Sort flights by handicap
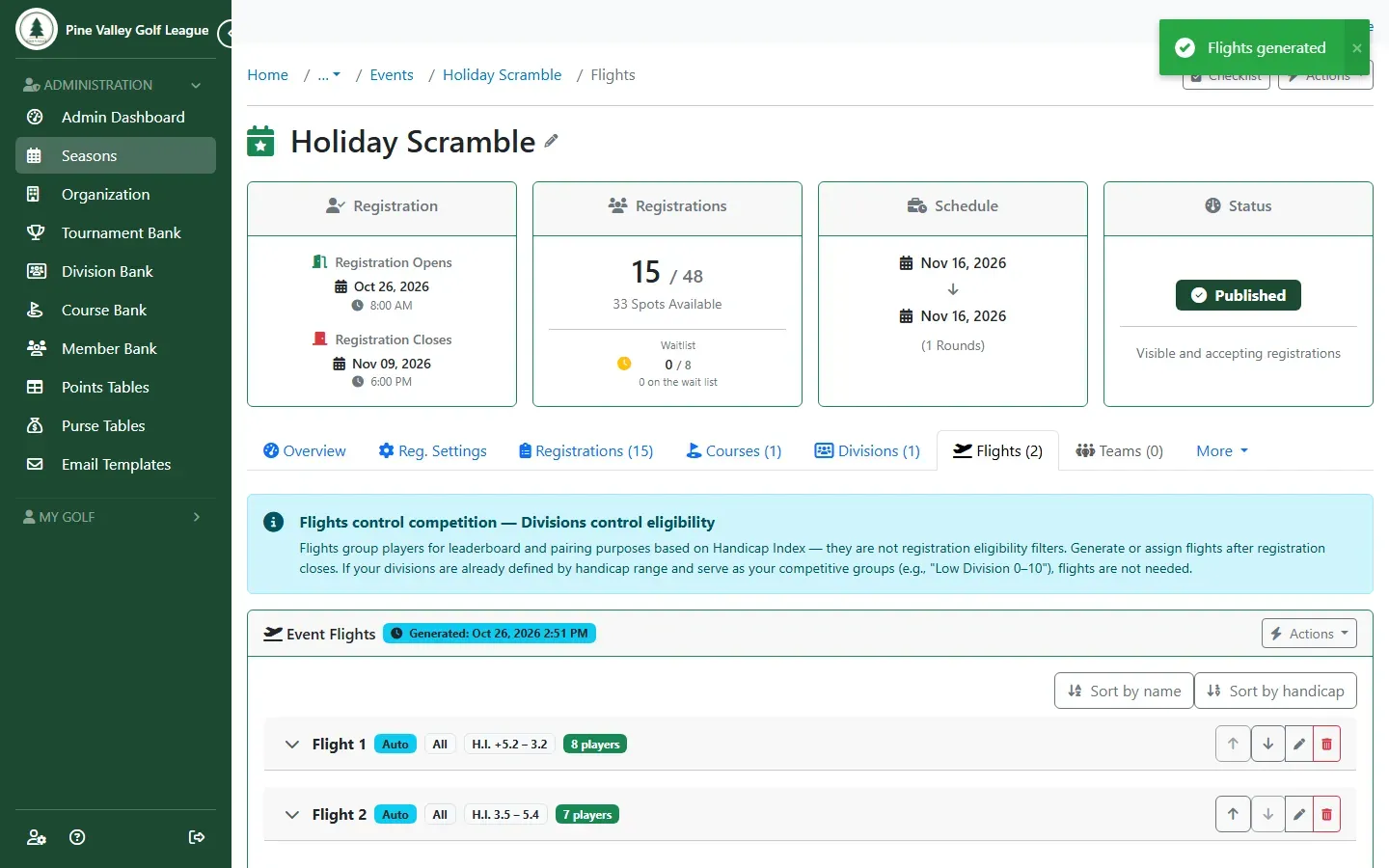This screenshot has width=1389, height=868. click(1275, 691)
